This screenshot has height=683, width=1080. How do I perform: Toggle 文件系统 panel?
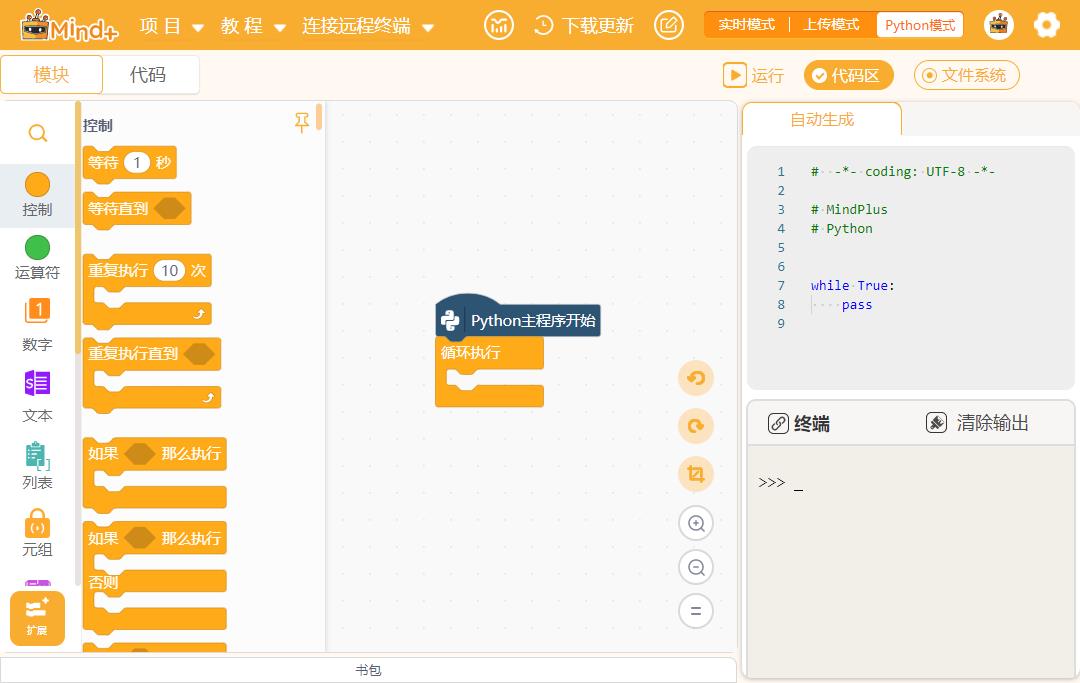pos(966,75)
